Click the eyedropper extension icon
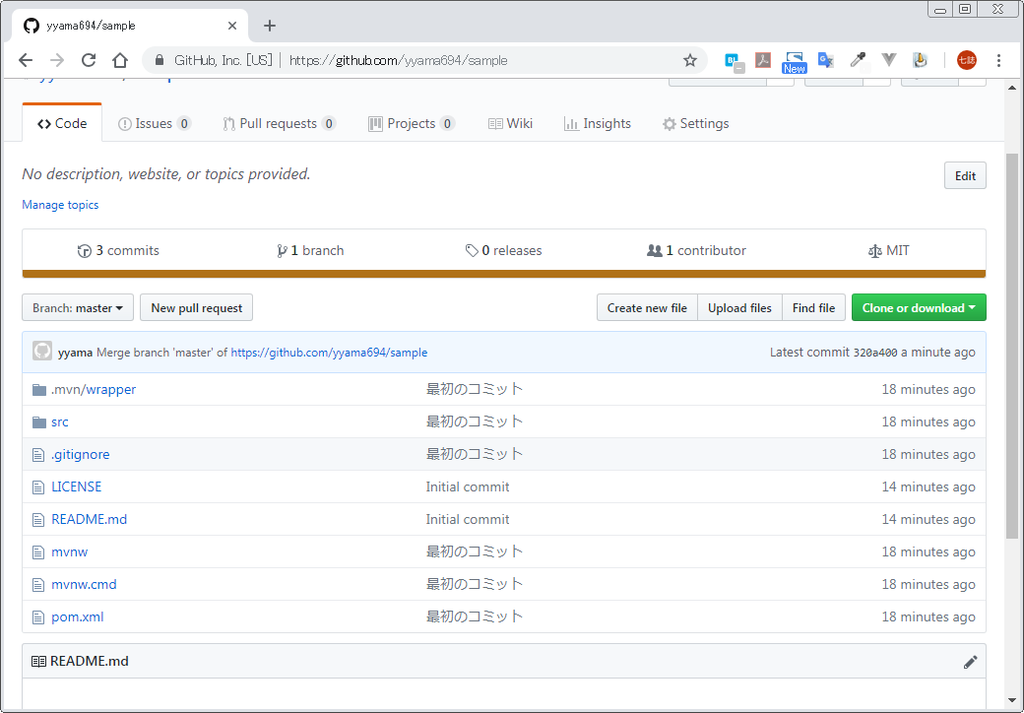Screen dimensions: 1024x713 point(857,60)
